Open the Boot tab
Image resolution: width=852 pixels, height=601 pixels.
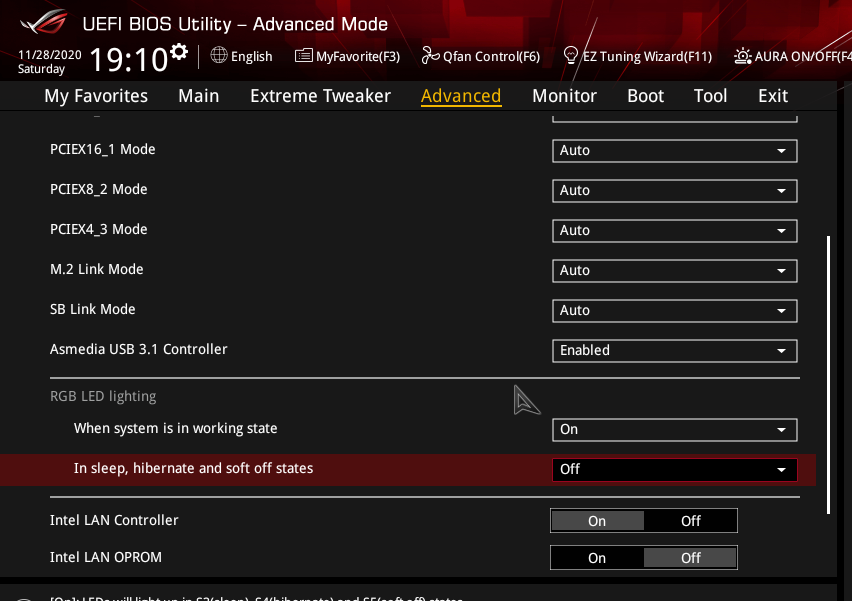[646, 96]
